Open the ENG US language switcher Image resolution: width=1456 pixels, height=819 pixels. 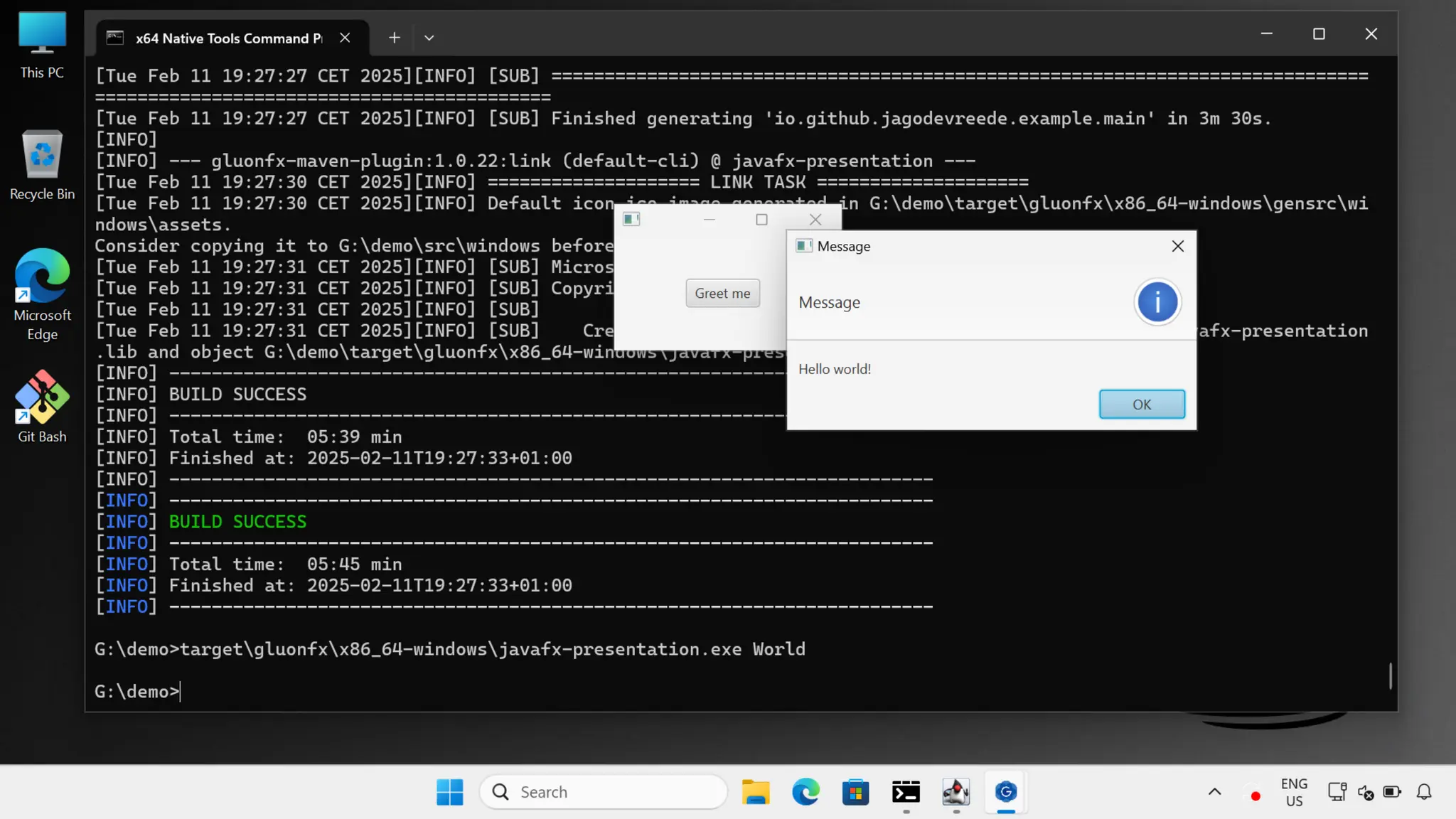point(1294,791)
